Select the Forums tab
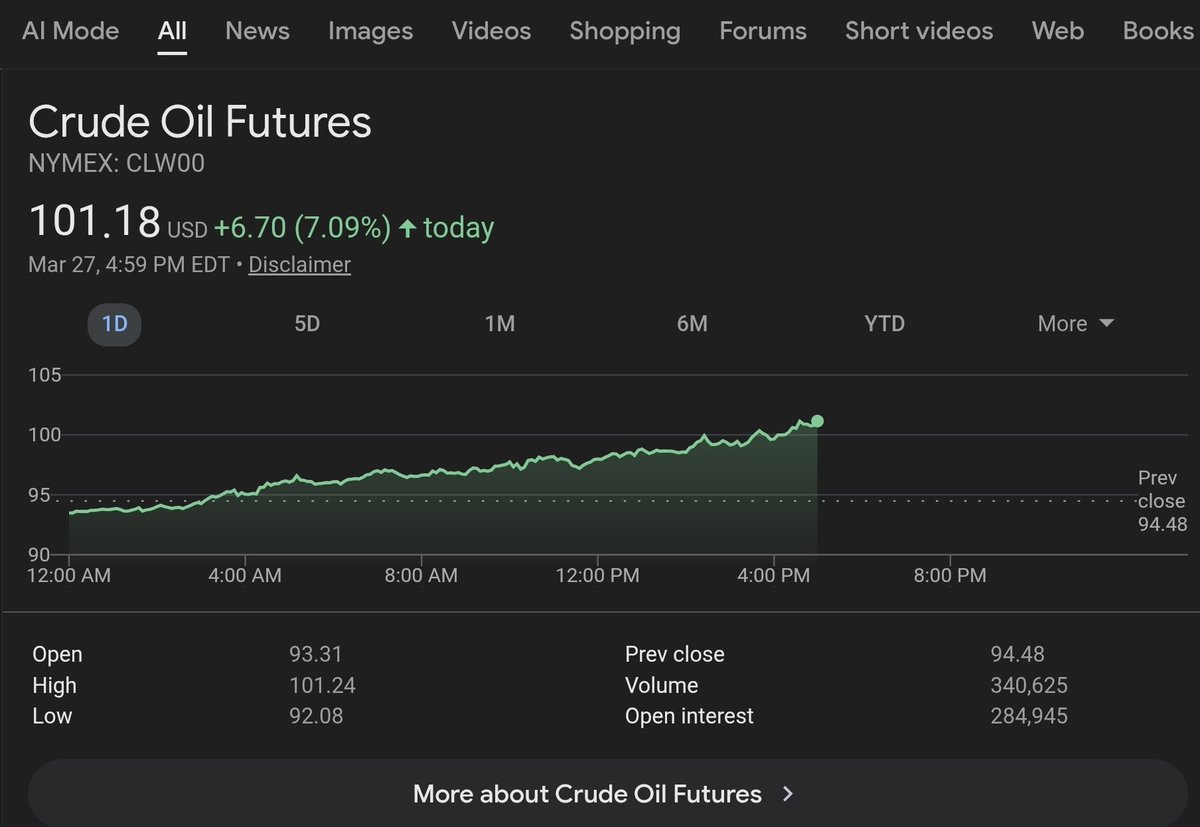 pyautogui.click(x=762, y=31)
